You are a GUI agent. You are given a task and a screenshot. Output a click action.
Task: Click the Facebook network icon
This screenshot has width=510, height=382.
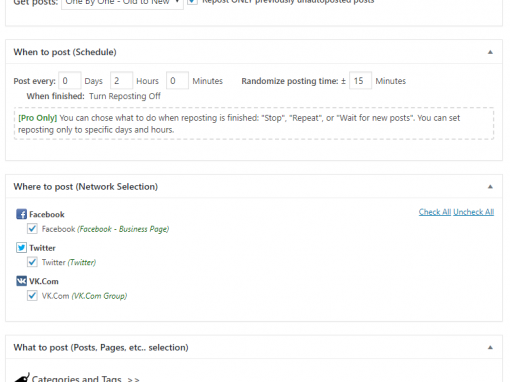tap(22, 214)
